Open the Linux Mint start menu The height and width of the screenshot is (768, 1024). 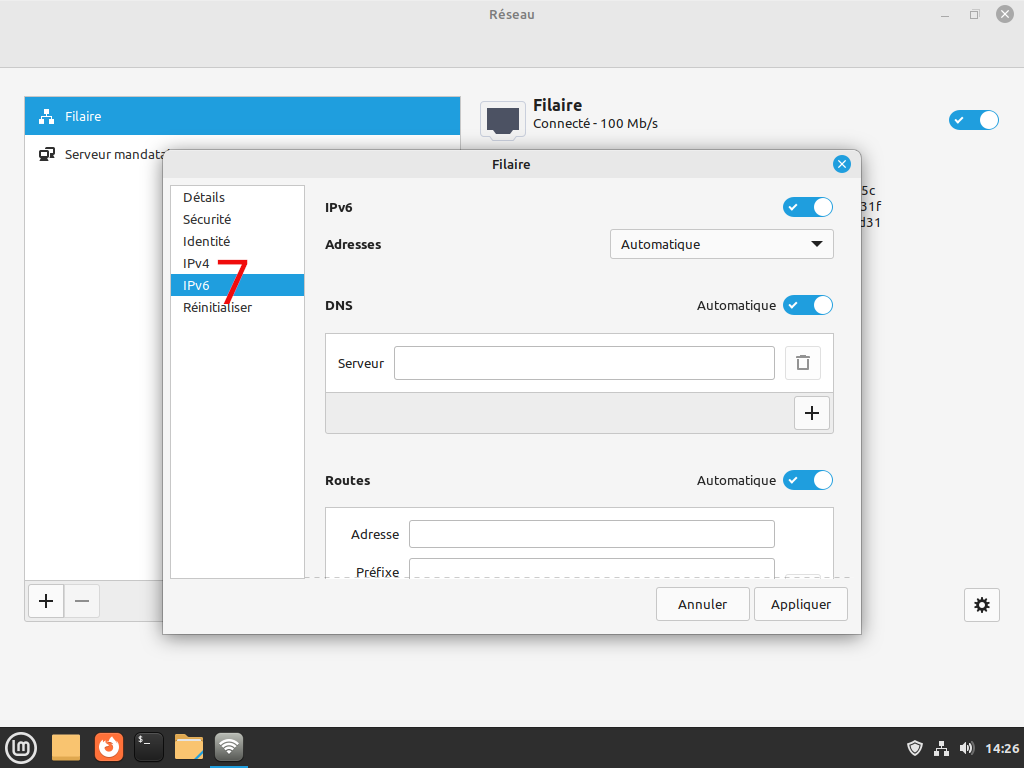(21, 746)
